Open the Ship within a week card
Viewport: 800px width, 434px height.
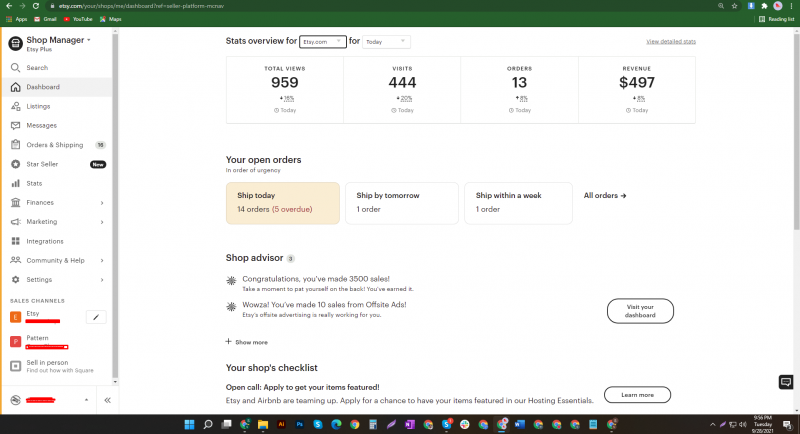pyautogui.click(x=518, y=203)
